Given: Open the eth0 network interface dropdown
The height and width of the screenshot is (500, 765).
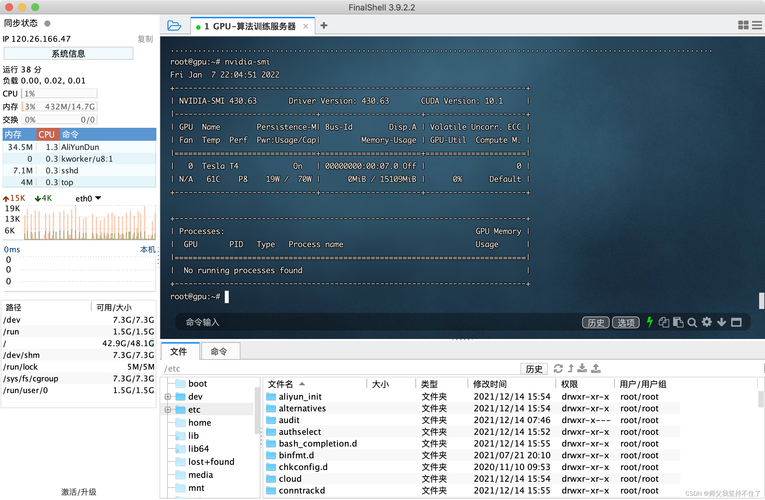Looking at the screenshot, I should click(x=88, y=198).
